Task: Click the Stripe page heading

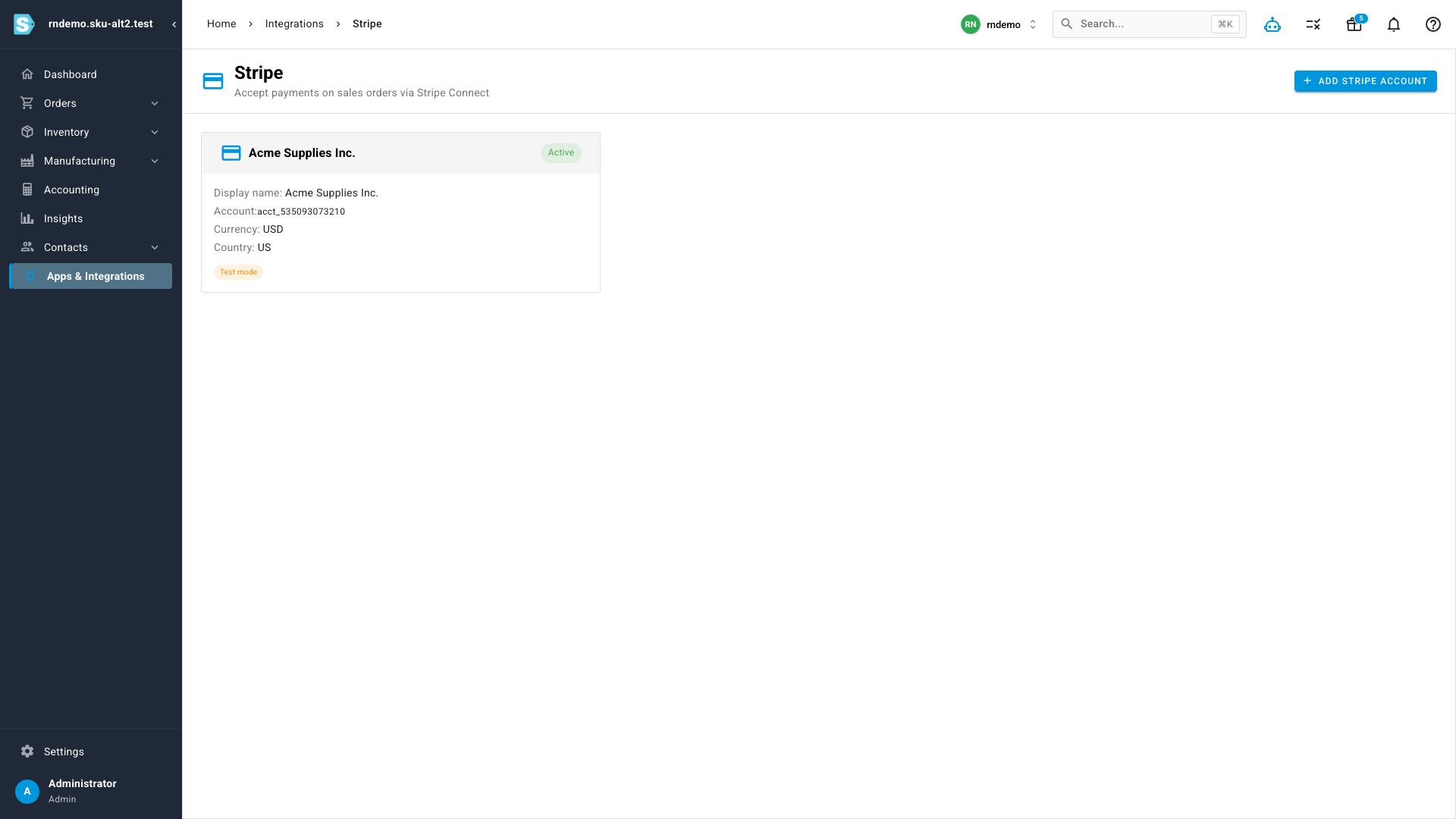Action: [259, 73]
